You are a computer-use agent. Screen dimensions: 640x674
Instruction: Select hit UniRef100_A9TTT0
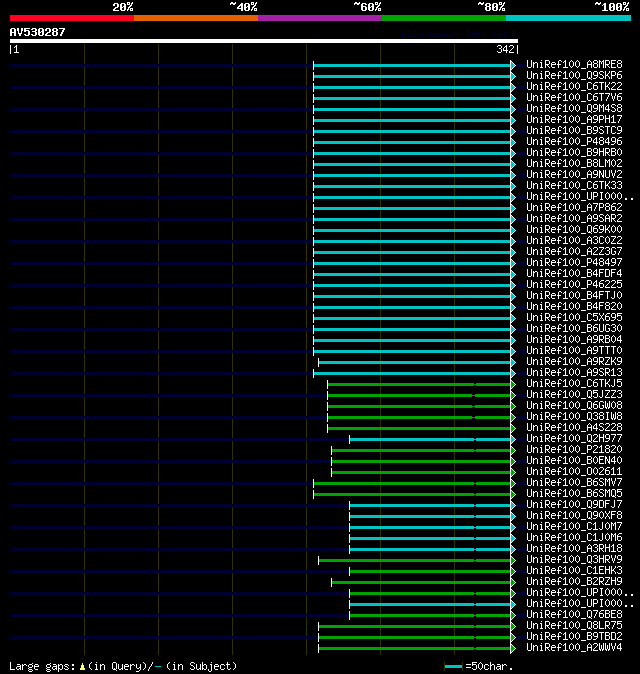[574, 350]
